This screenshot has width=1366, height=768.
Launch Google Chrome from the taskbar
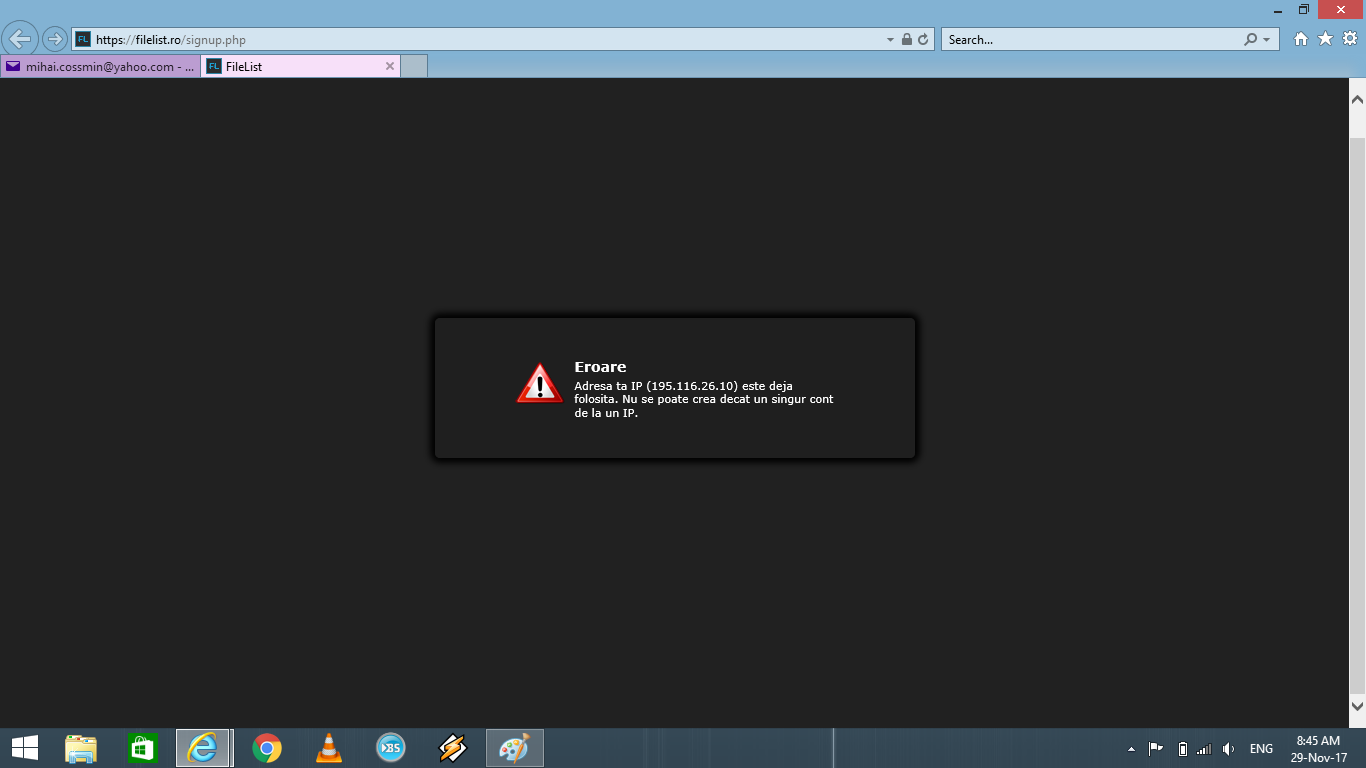266,748
